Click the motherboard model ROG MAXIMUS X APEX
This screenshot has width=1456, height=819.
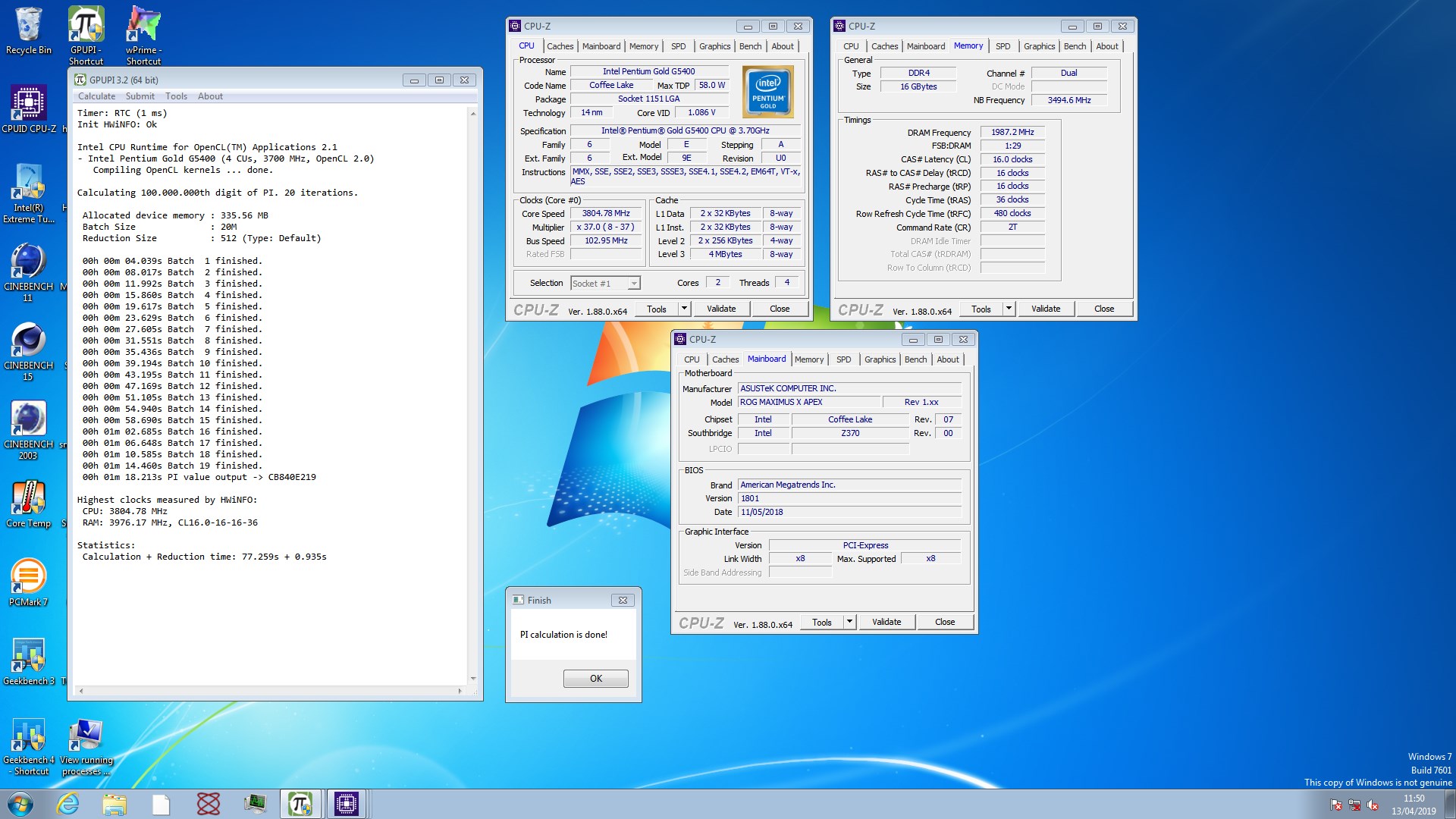(x=810, y=403)
